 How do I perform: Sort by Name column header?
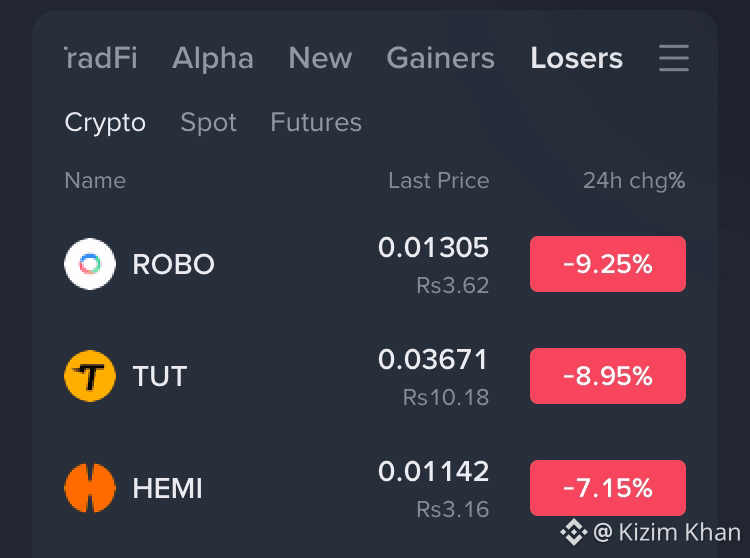click(x=95, y=181)
